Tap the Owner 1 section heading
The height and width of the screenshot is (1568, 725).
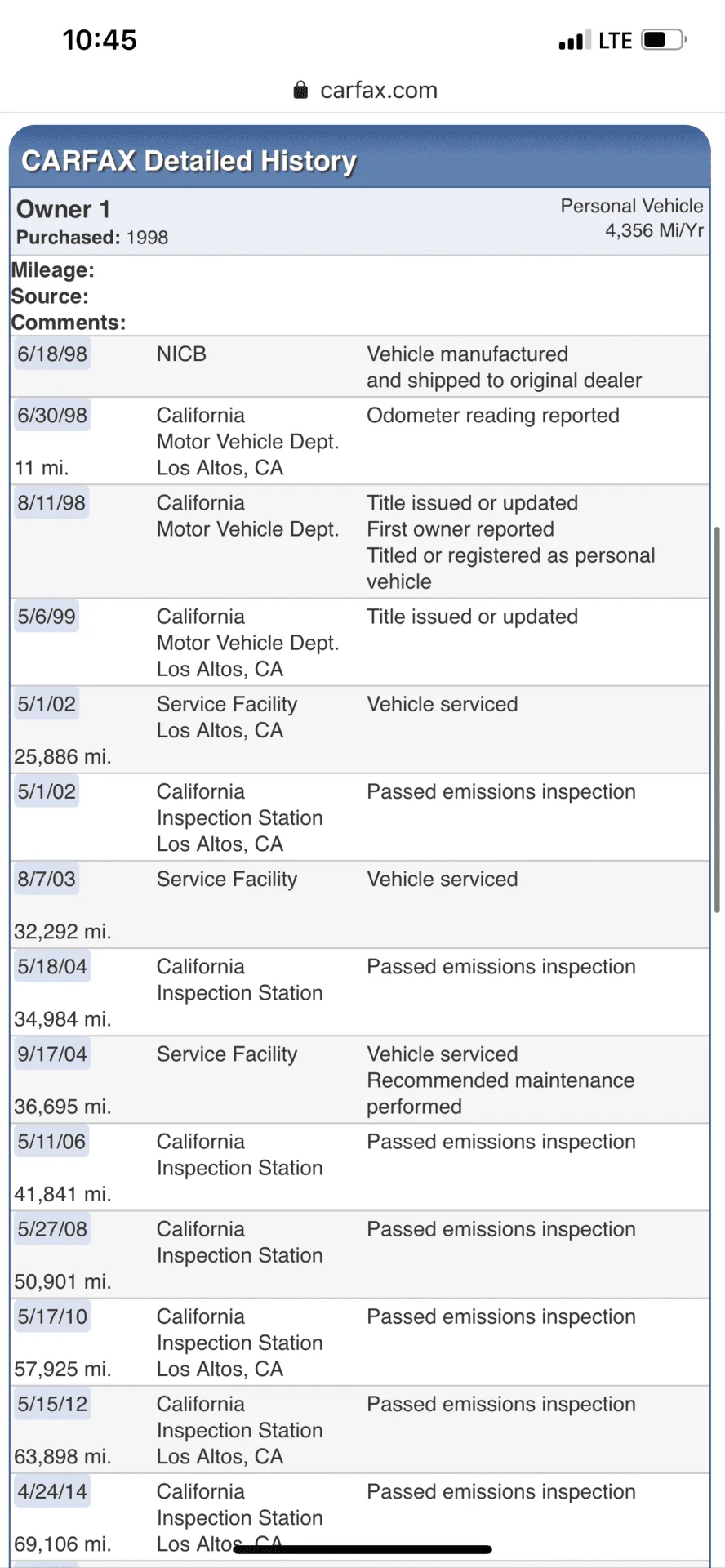point(64,209)
